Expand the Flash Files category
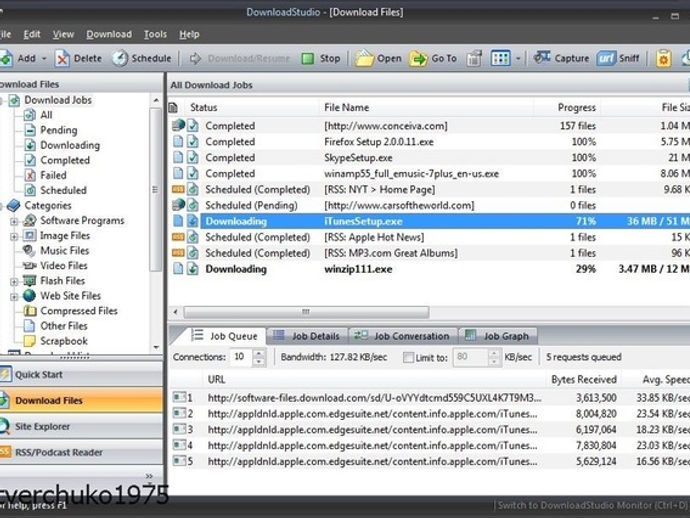This screenshot has width=690, height=518. tap(14, 281)
